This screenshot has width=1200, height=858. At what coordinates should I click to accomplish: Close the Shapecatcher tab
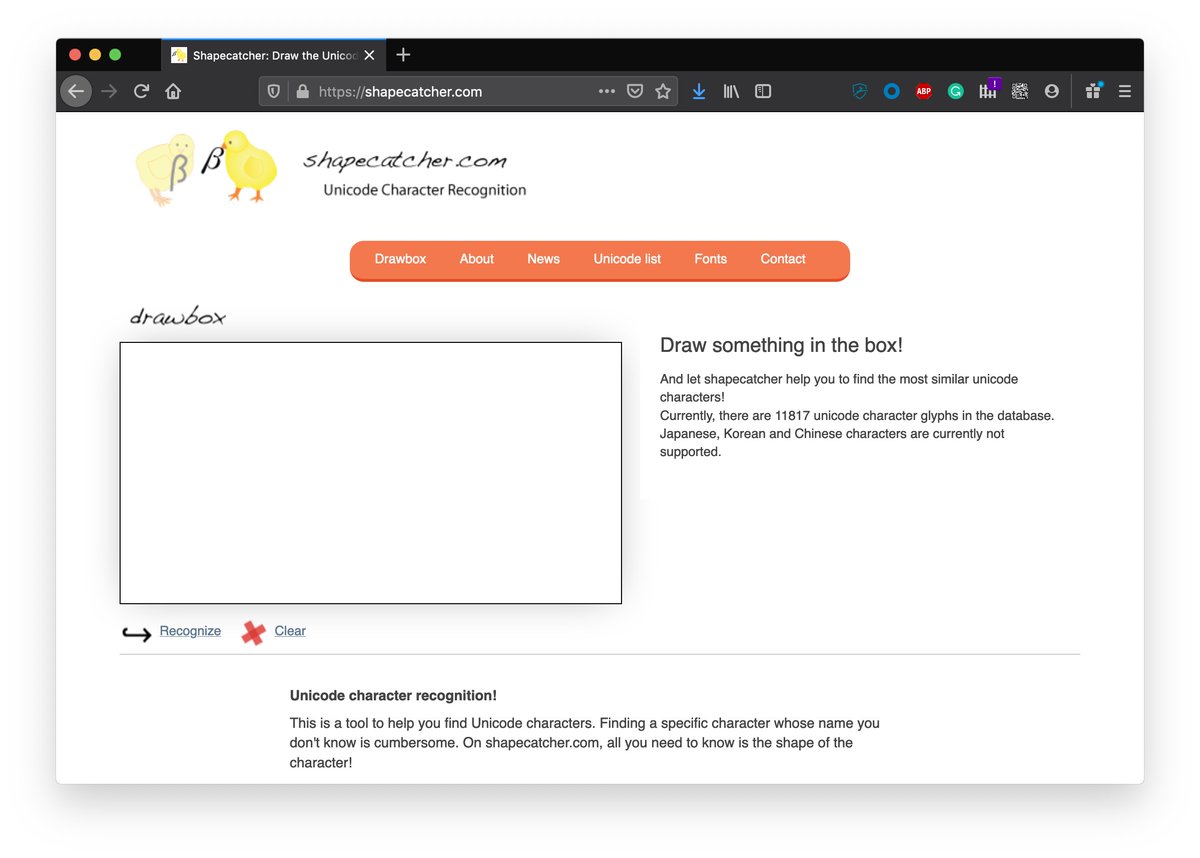coord(369,55)
